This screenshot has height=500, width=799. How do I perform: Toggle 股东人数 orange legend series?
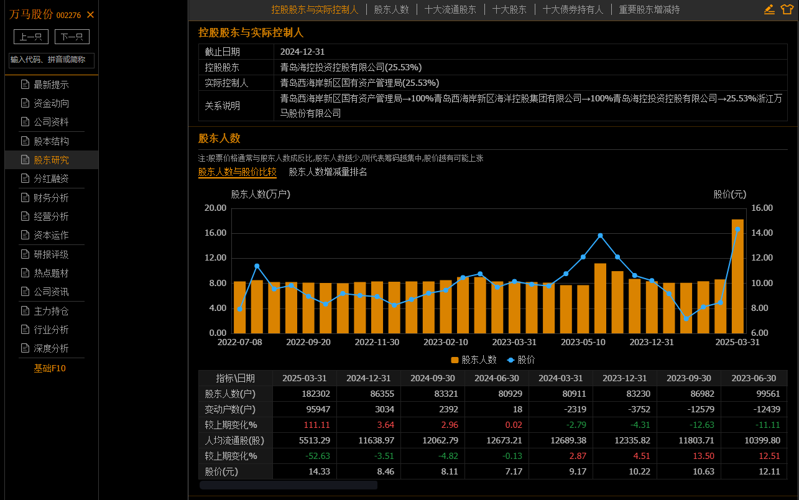[x=473, y=360]
